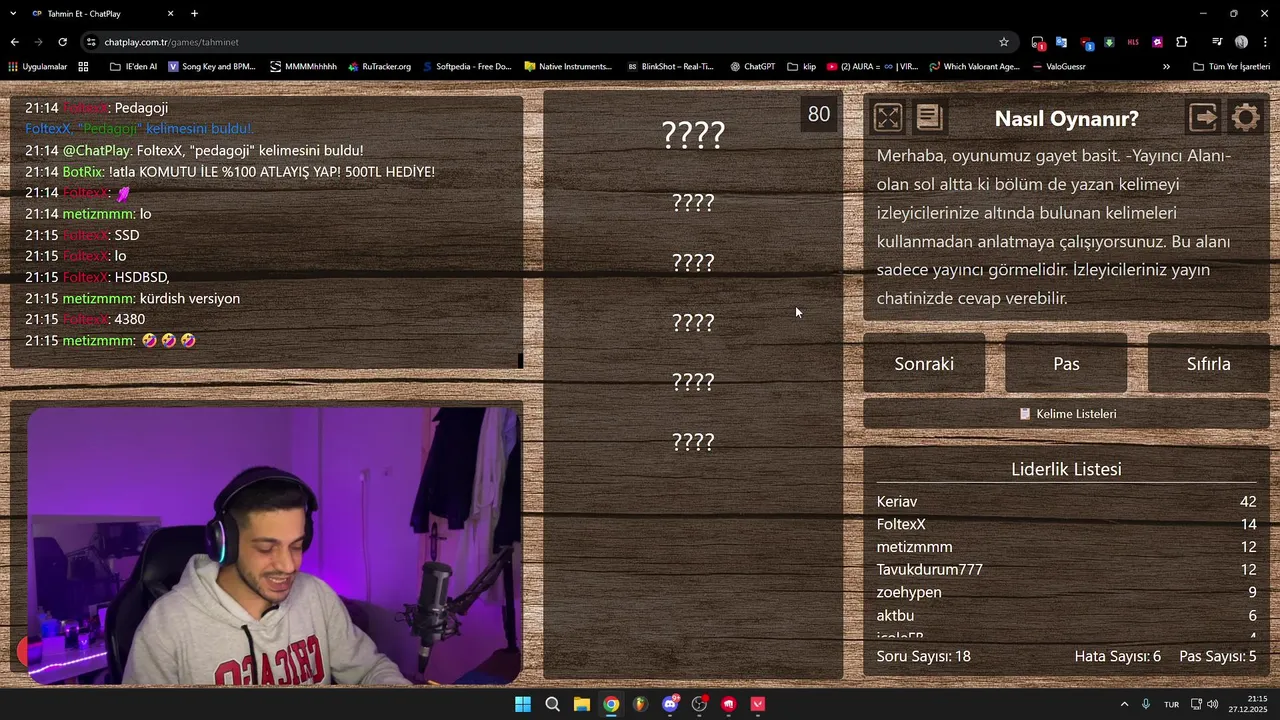Open the notes/document icon beside fullscreen

929,118
